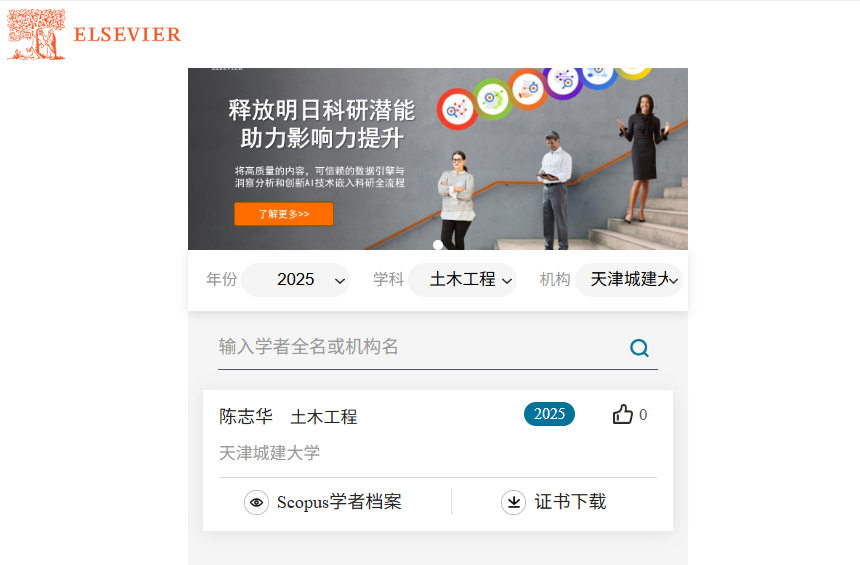Like 陈志华 with thumbs-up icon
The image size is (860, 565).
[x=623, y=414]
